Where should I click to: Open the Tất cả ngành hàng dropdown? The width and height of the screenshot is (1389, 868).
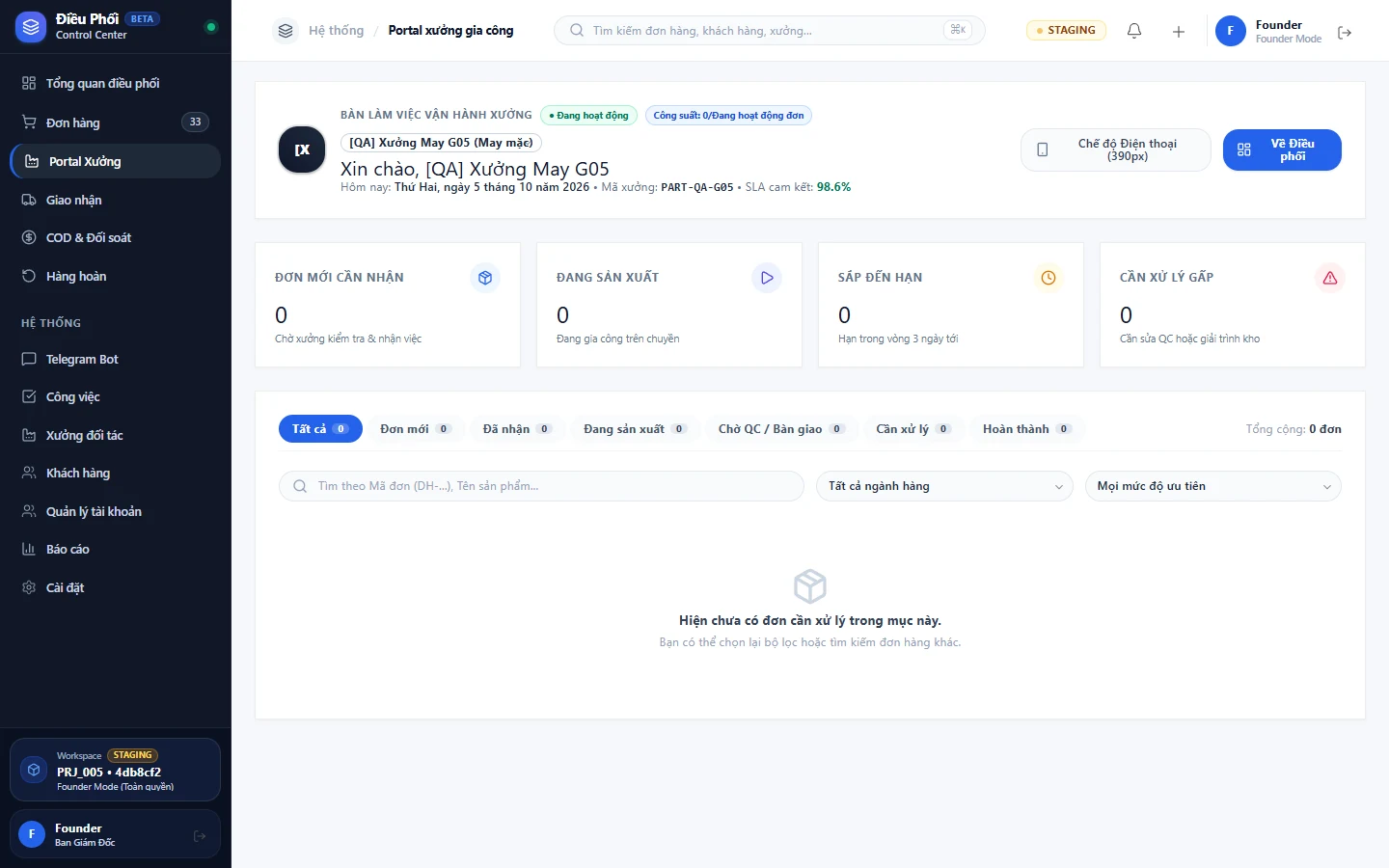(x=945, y=486)
